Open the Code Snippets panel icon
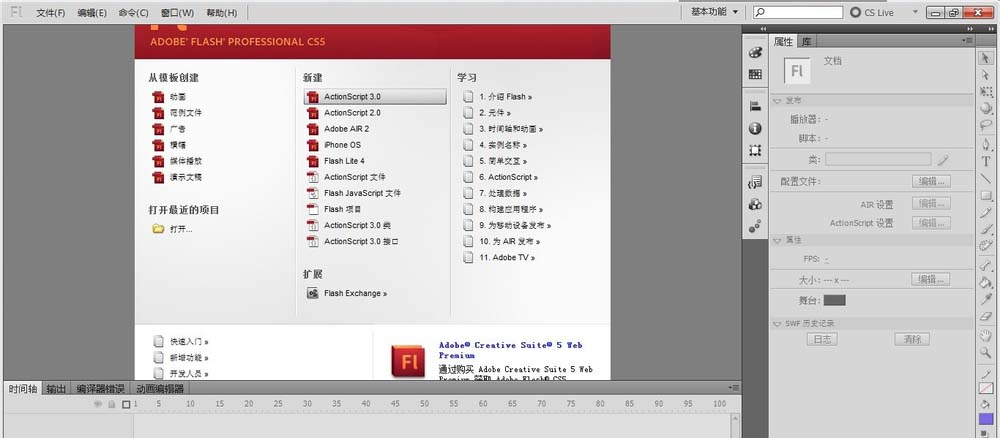The width and height of the screenshot is (1000, 438). (755, 182)
